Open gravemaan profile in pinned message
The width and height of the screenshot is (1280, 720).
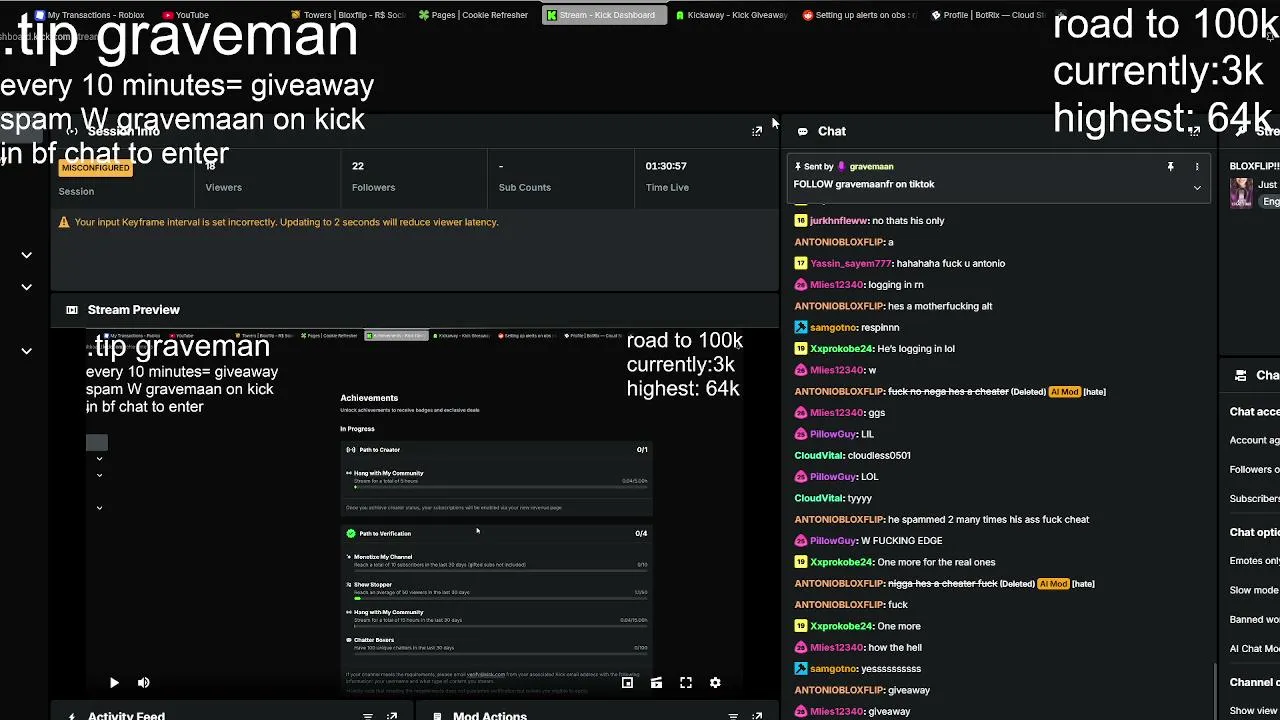[x=871, y=167]
